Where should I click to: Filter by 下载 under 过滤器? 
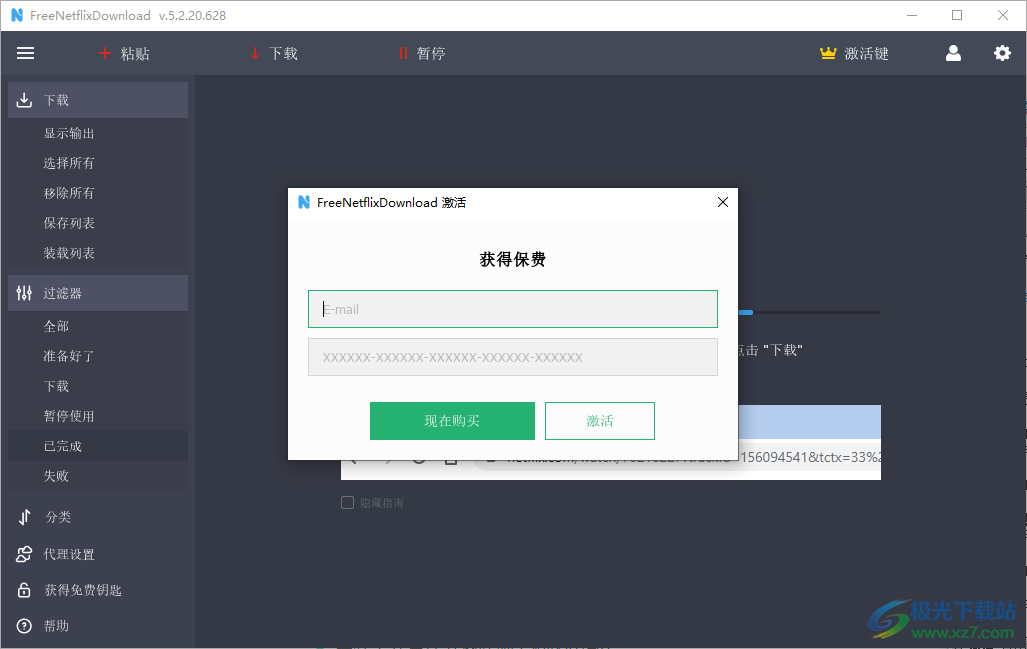(98, 386)
